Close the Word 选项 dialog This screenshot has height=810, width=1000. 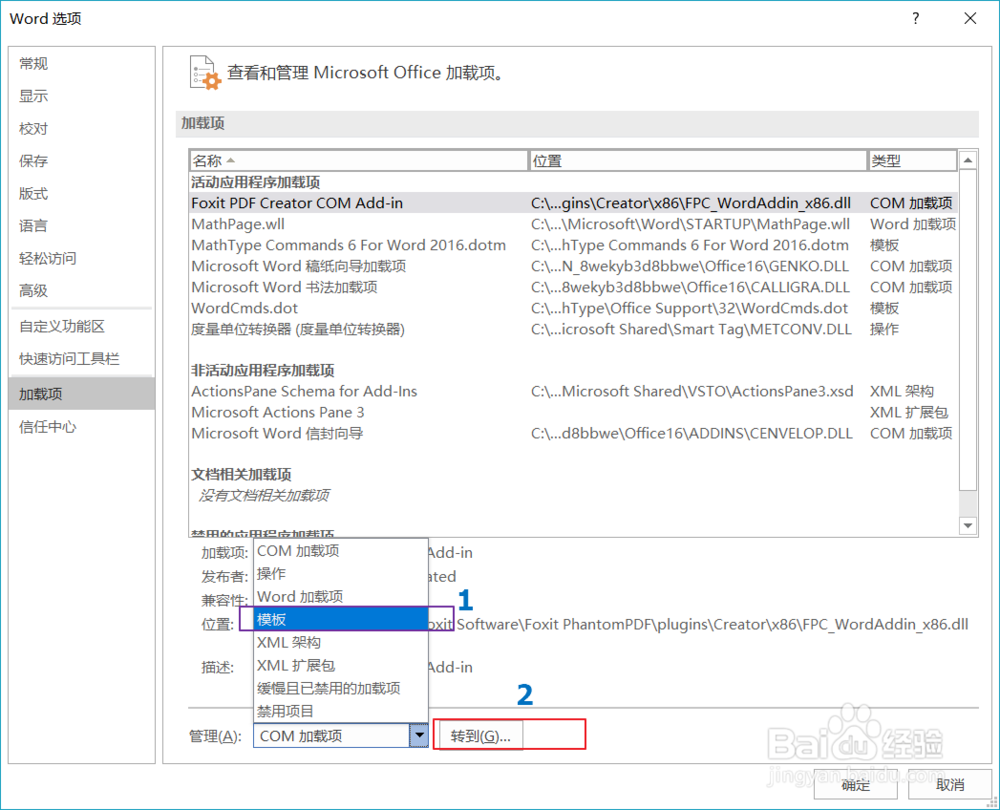[x=970, y=18]
